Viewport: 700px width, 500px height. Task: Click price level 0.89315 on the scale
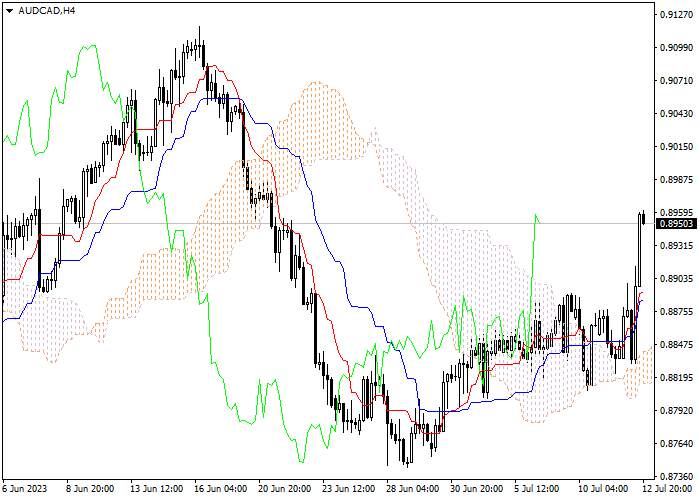678,246
